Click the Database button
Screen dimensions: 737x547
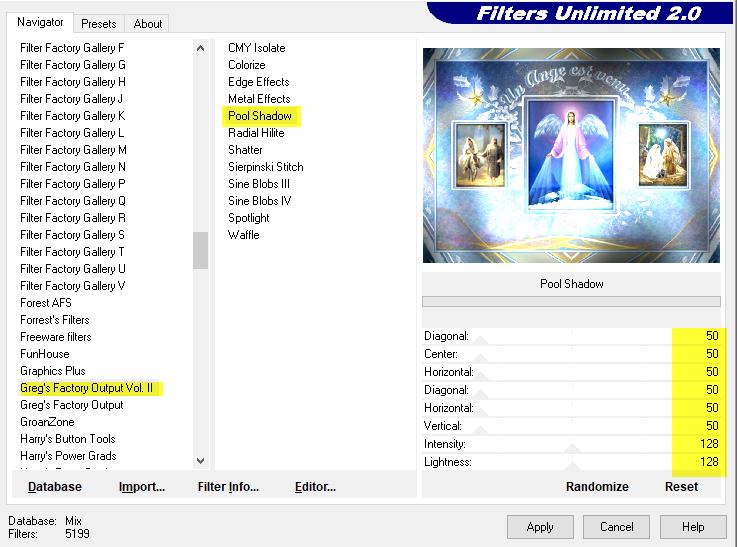[55, 487]
